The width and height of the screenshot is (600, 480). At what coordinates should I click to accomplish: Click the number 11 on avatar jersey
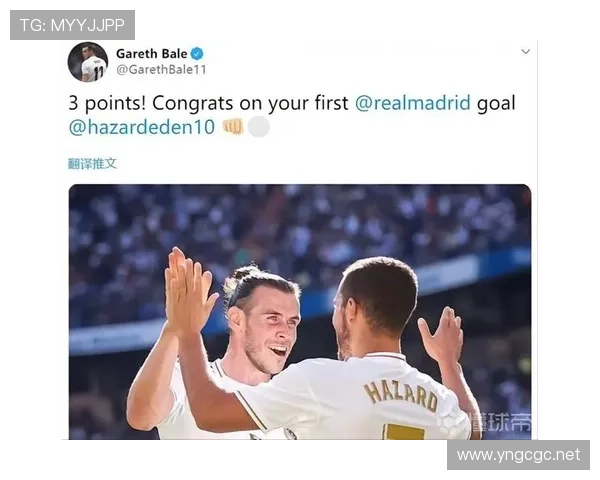(x=98, y=73)
